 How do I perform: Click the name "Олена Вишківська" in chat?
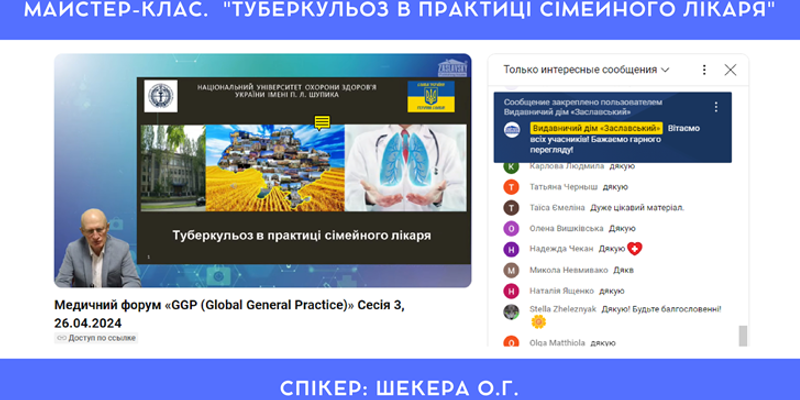coord(566,228)
